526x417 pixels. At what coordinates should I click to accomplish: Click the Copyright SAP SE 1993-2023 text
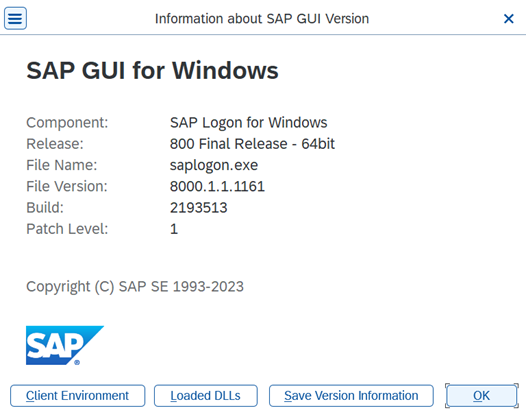(x=135, y=287)
